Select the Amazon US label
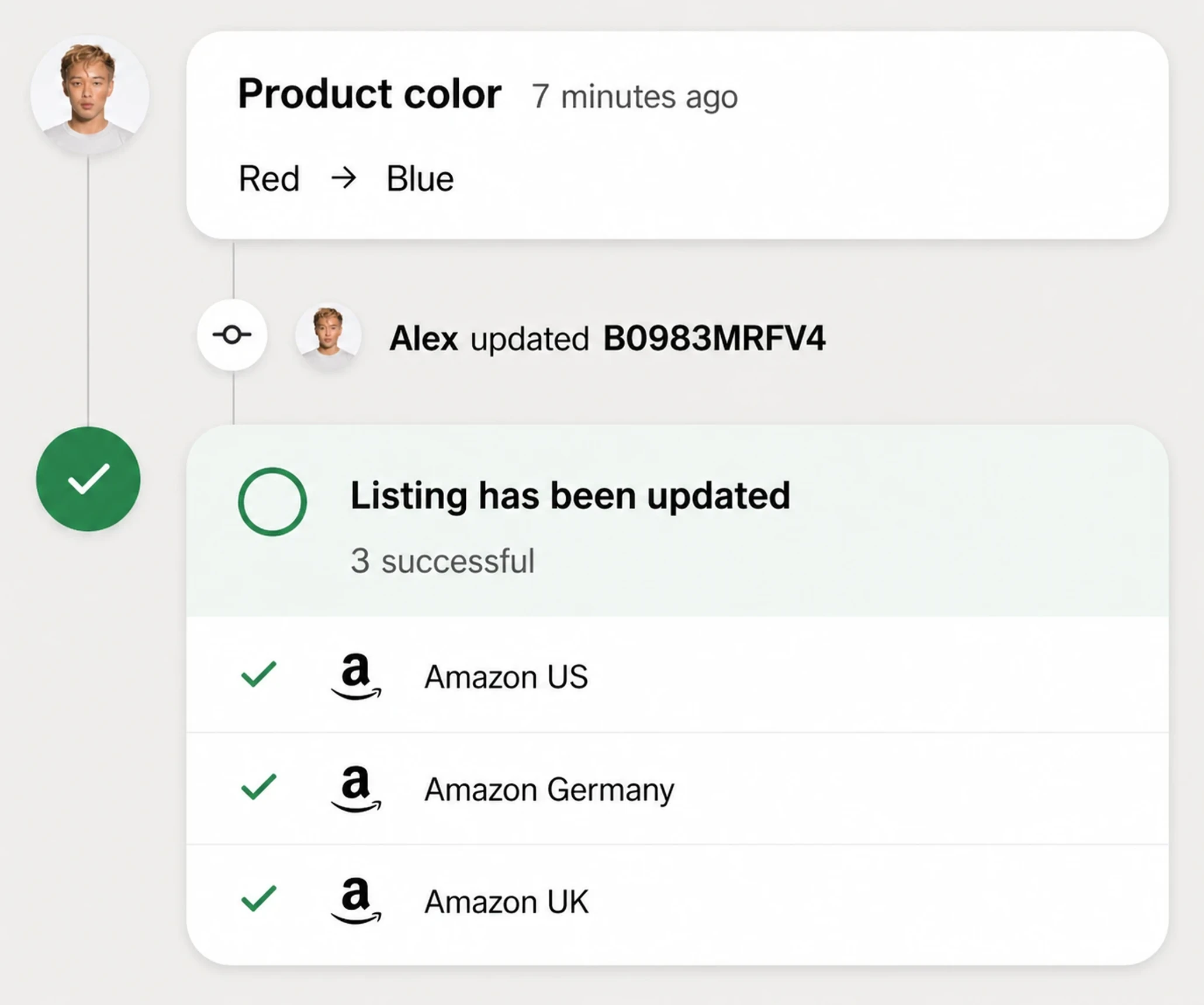 (x=506, y=677)
